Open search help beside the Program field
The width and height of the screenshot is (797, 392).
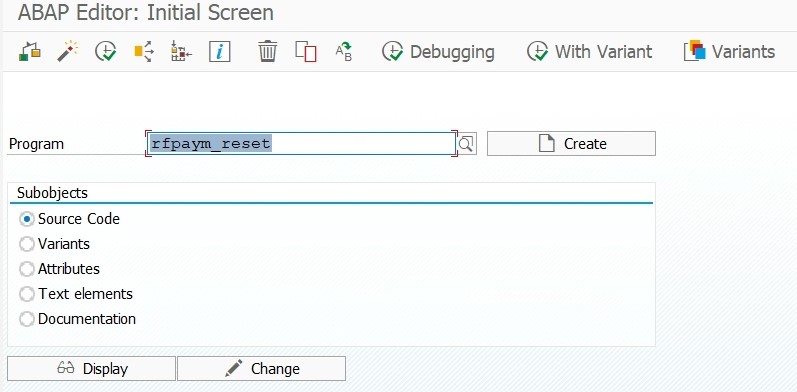[467, 144]
